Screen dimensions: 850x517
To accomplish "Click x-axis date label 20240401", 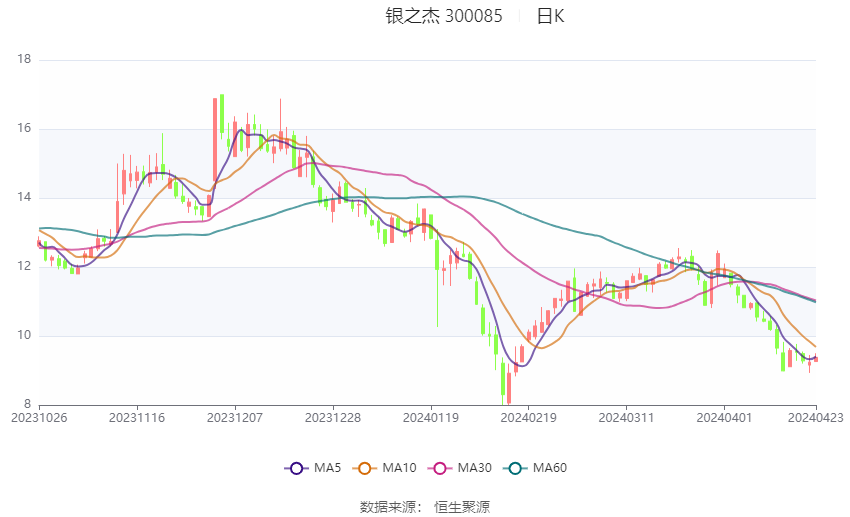I will 724,418.
